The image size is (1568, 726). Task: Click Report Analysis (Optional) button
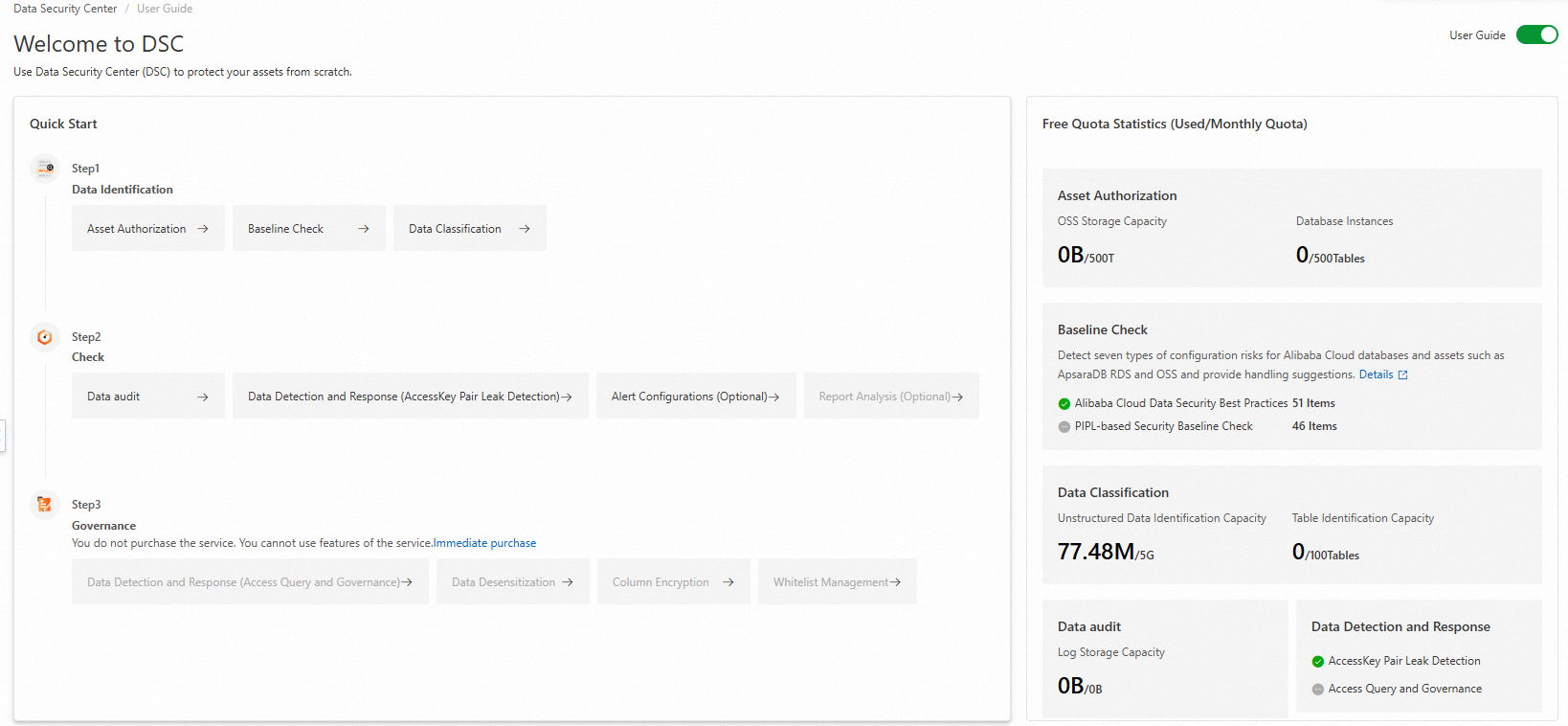pyautogui.click(x=891, y=396)
